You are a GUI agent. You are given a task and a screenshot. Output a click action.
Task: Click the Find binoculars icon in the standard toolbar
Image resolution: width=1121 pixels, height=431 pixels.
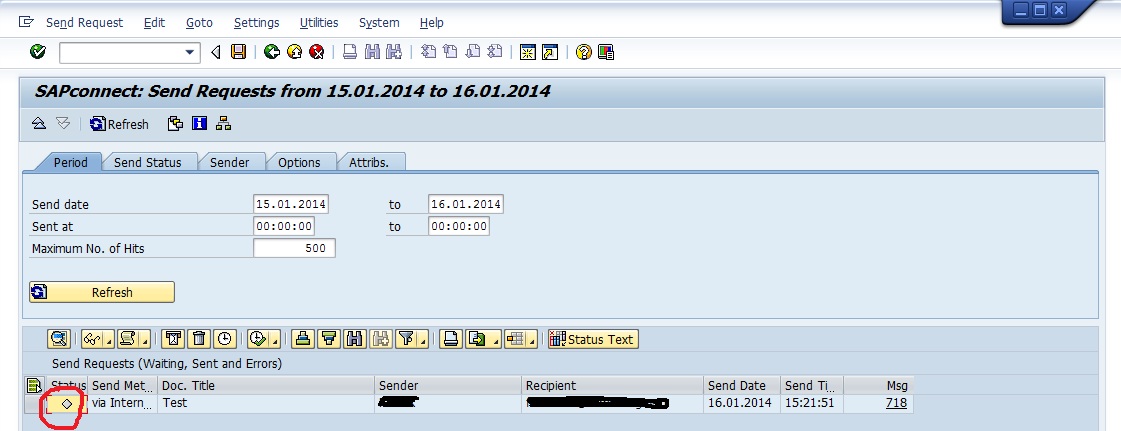point(371,51)
